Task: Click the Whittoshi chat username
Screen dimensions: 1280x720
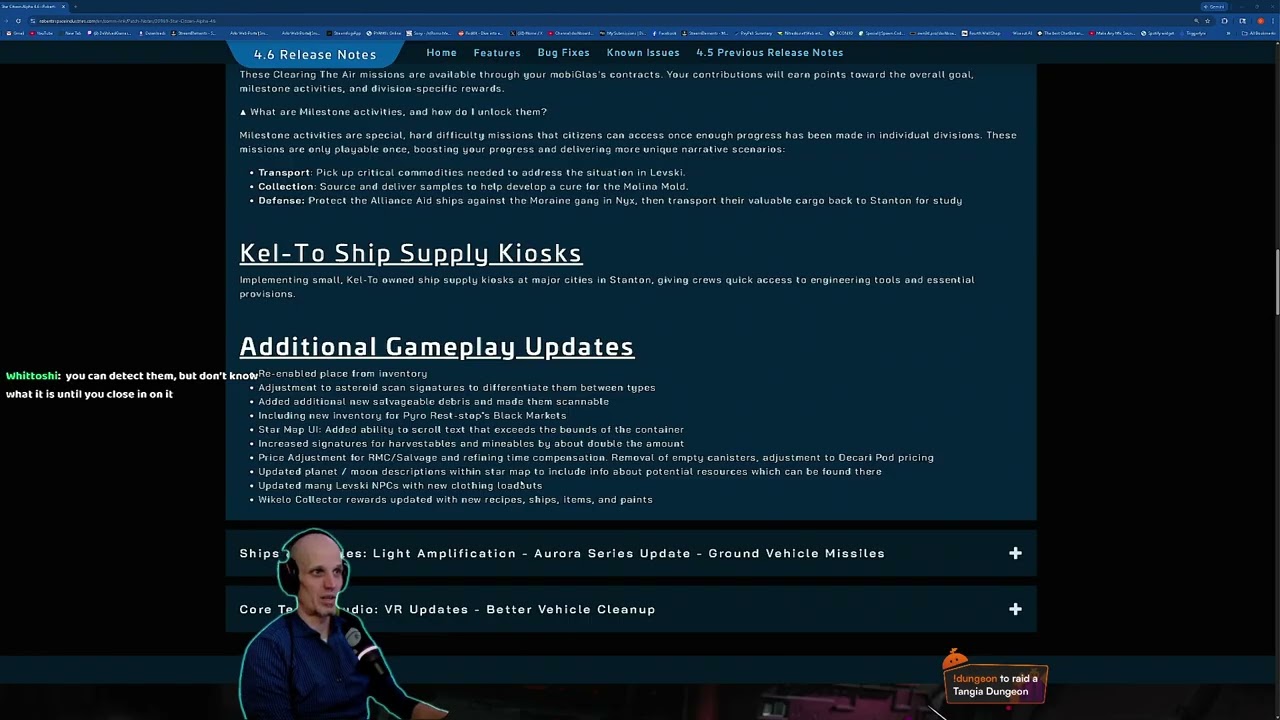Action: (x=32, y=376)
